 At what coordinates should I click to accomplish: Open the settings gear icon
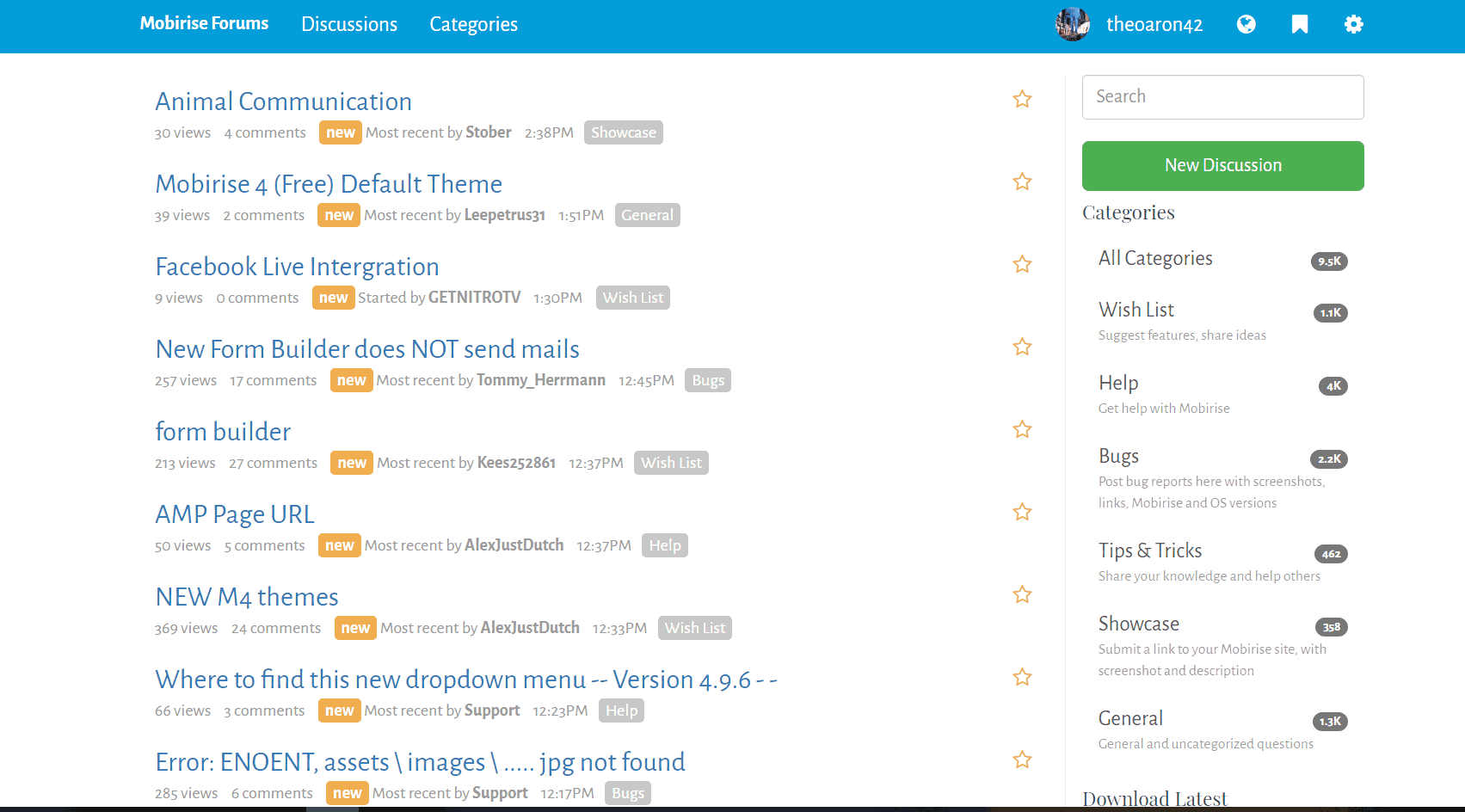tap(1354, 24)
